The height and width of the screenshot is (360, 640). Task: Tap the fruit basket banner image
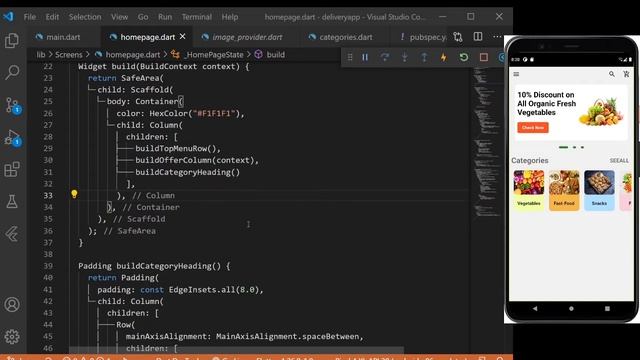tap(601, 111)
